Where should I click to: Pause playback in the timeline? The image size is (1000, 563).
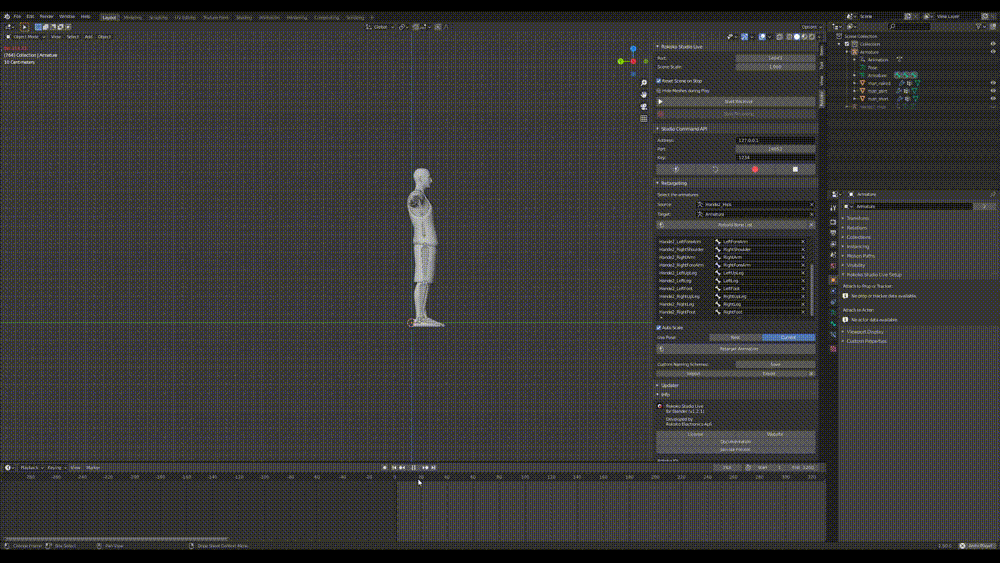click(x=414, y=467)
